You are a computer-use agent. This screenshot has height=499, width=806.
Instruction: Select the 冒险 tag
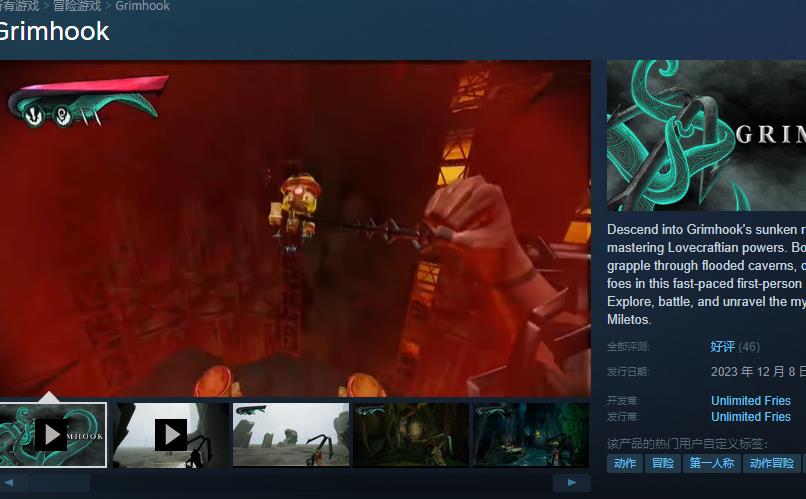click(662, 463)
